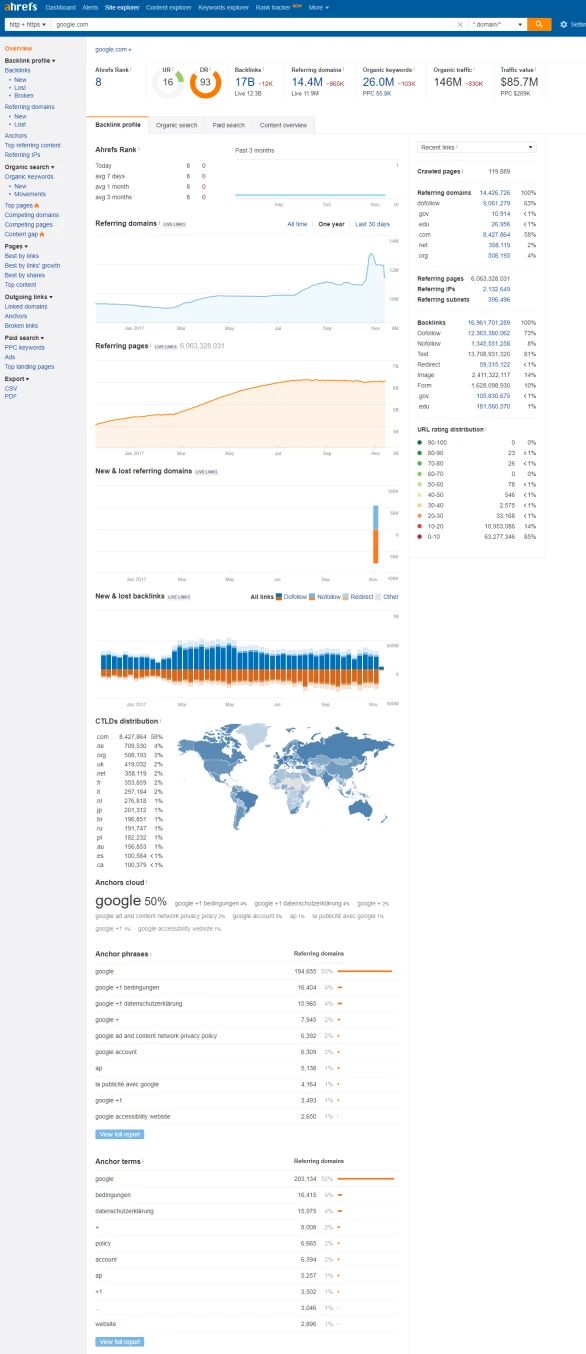
Task: Open Broken links in the sidebar
Action: [x=21, y=326]
